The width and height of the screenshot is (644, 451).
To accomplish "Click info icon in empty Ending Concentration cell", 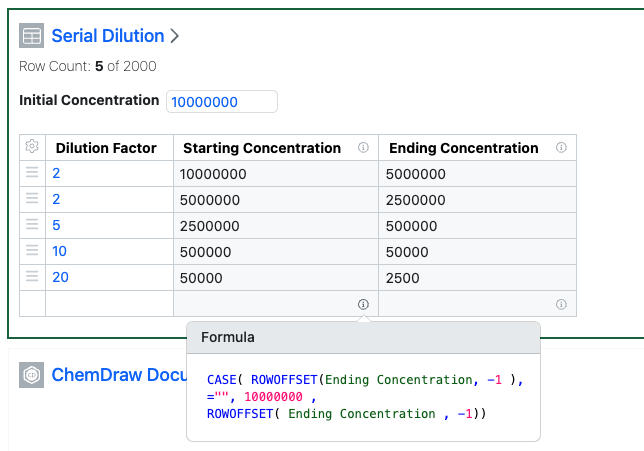I will coord(561,304).
